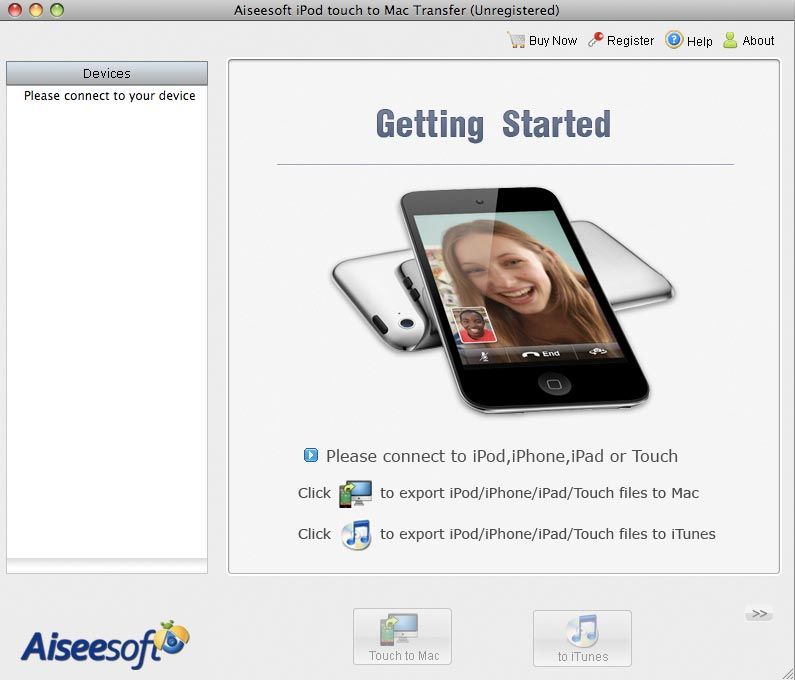Screen dimensions: 795x680
Task: Click 'to export iPod/iPhone/iPad/Touch files to iTunes' text
Action: point(548,534)
